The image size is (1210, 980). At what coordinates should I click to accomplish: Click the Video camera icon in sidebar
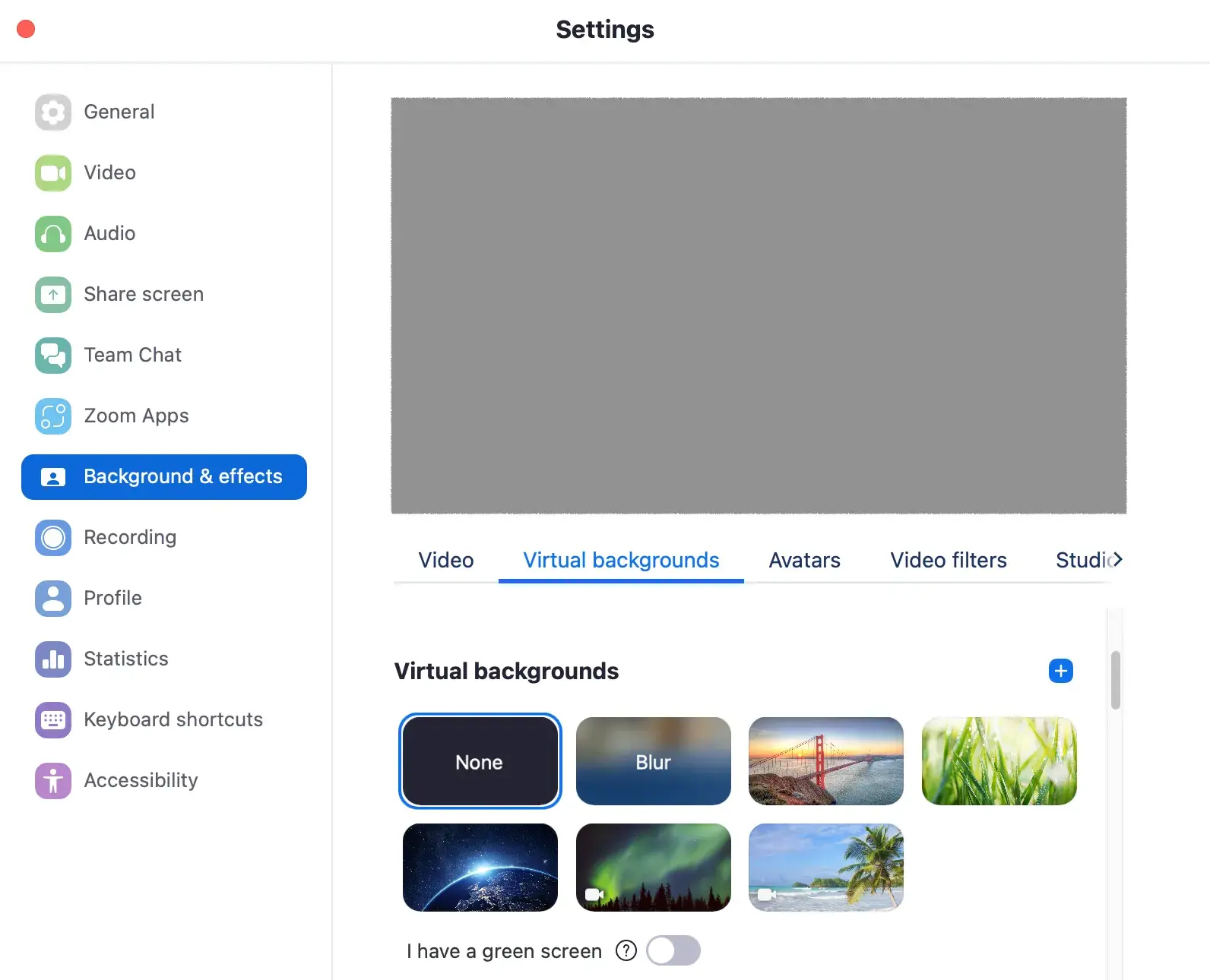coord(53,173)
